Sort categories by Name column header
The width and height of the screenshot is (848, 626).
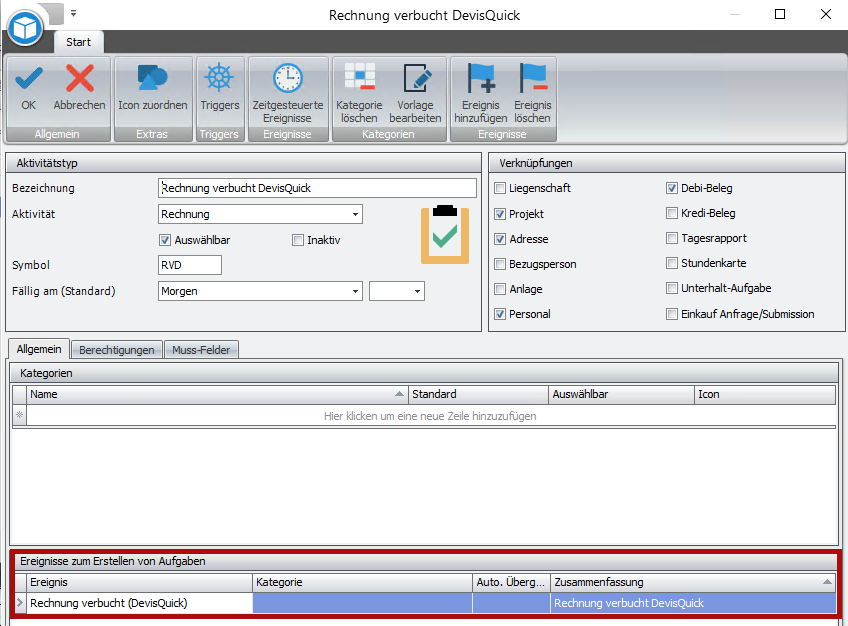coord(217,394)
